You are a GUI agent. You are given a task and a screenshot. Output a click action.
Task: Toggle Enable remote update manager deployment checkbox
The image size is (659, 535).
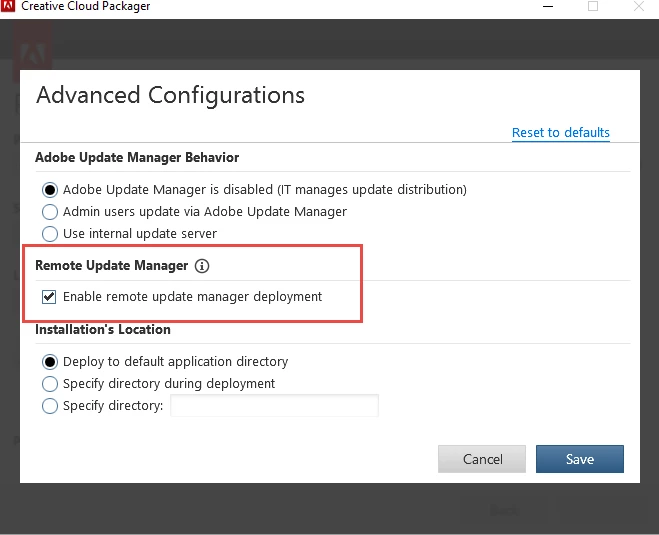pyautogui.click(x=49, y=297)
